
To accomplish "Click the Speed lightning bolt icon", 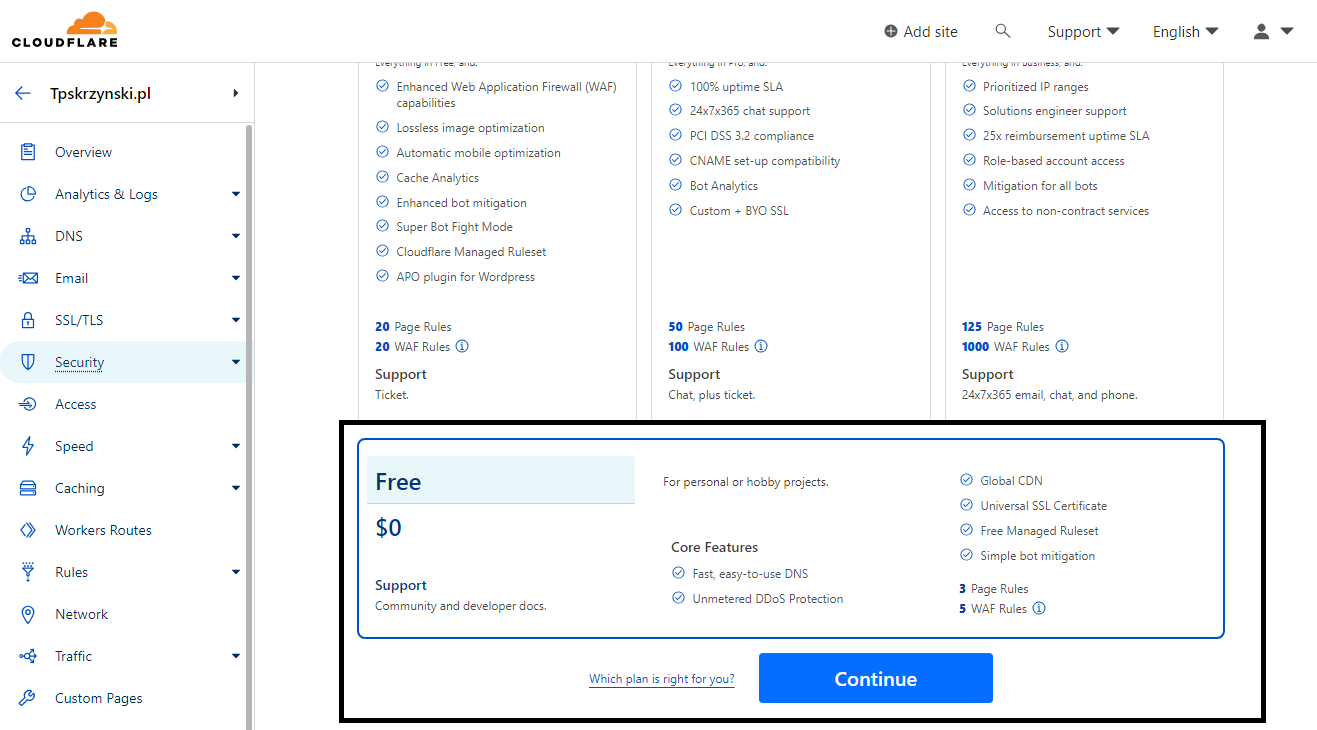I will 28,446.
